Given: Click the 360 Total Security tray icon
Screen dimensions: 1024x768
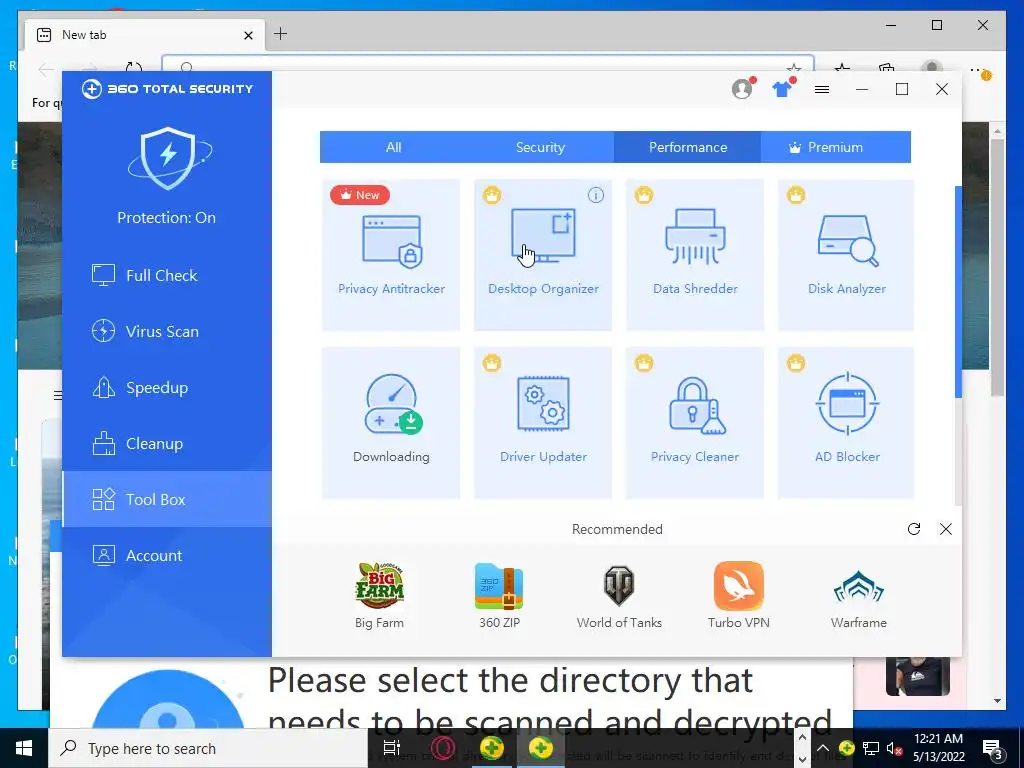Looking at the screenshot, I should (846, 748).
